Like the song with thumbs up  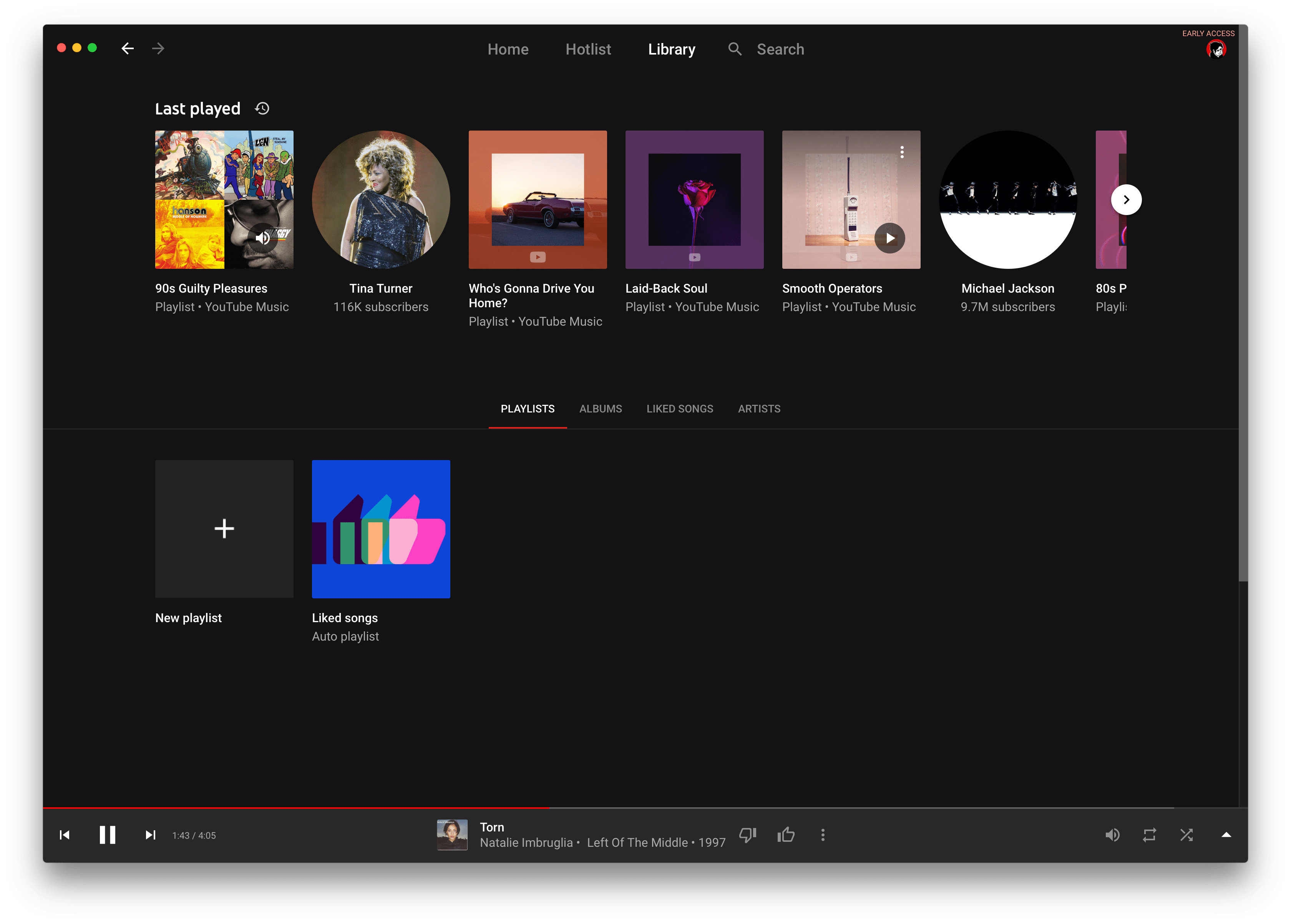(x=786, y=835)
